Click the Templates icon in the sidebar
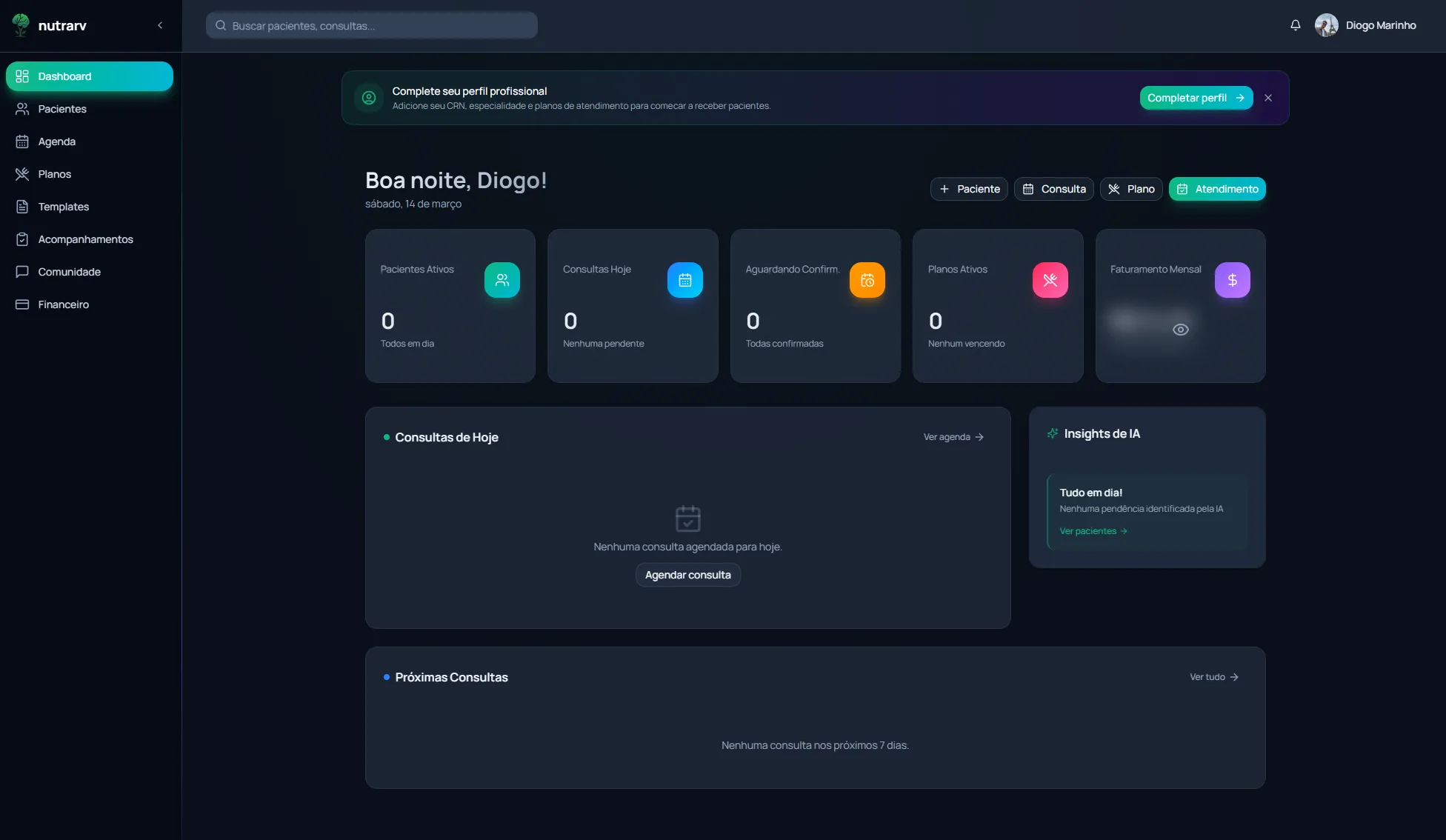The height and width of the screenshot is (840, 1446). pos(22,207)
